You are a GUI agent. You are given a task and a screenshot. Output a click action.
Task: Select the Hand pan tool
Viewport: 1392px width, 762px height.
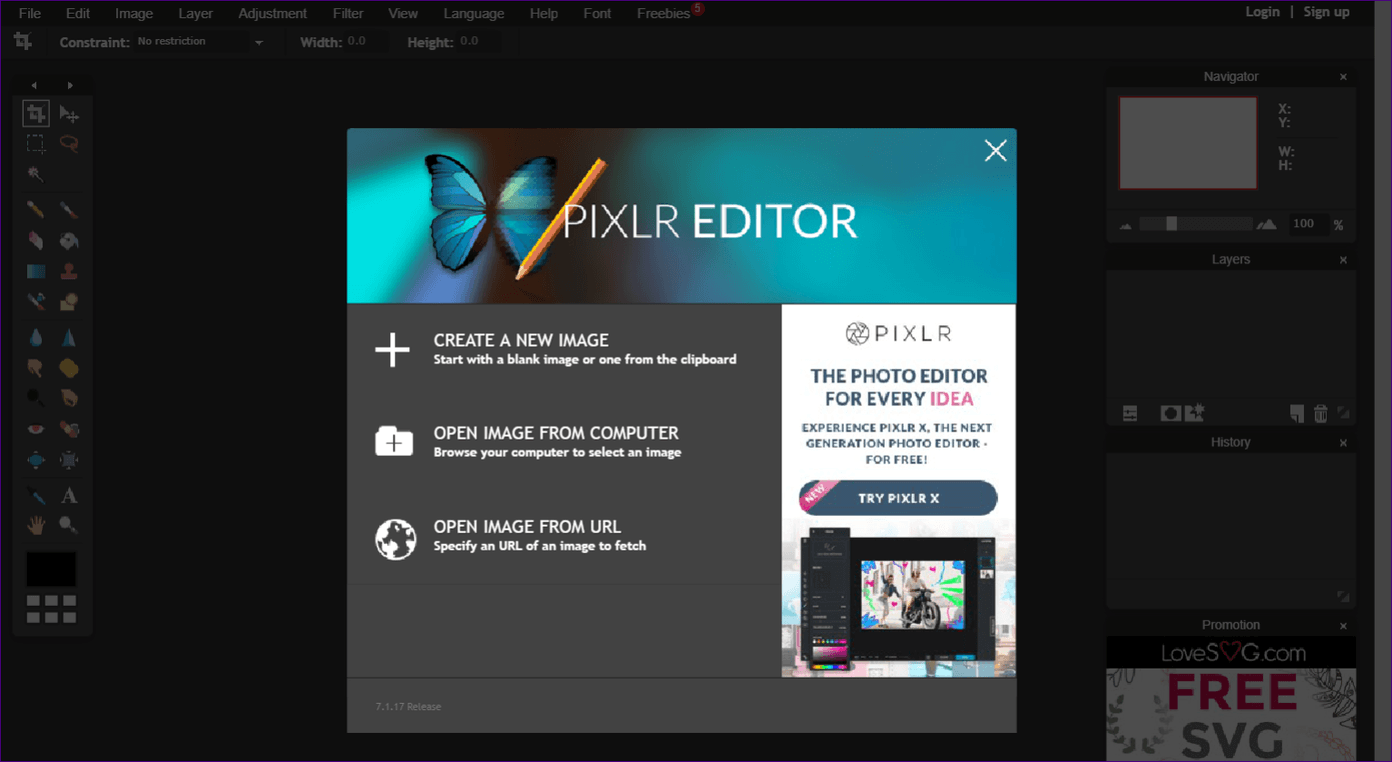click(36, 525)
